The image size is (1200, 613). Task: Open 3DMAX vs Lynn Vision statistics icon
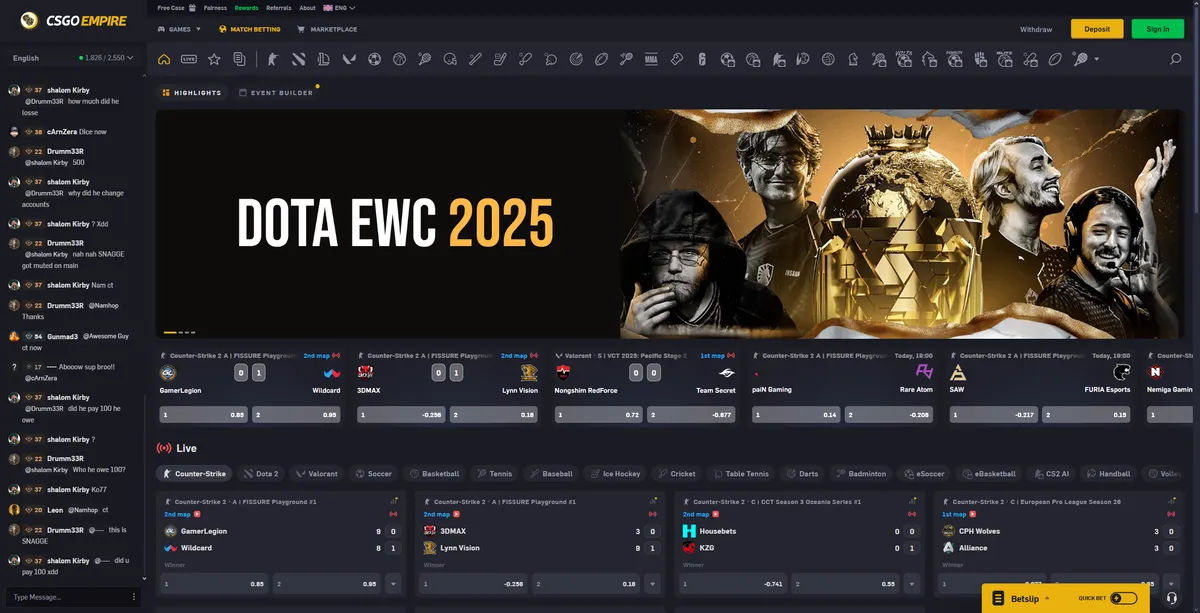(651, 499)
